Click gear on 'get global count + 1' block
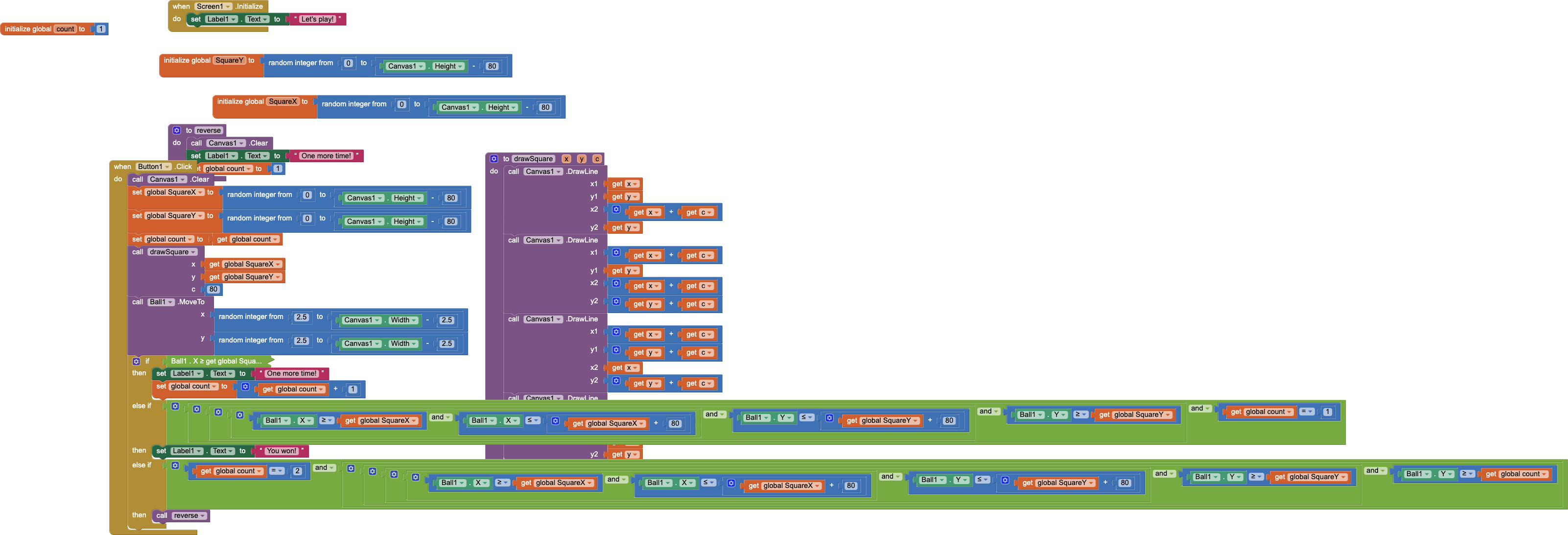The width and height of the screenshot is (1568, 535). [x=245, y=387]
